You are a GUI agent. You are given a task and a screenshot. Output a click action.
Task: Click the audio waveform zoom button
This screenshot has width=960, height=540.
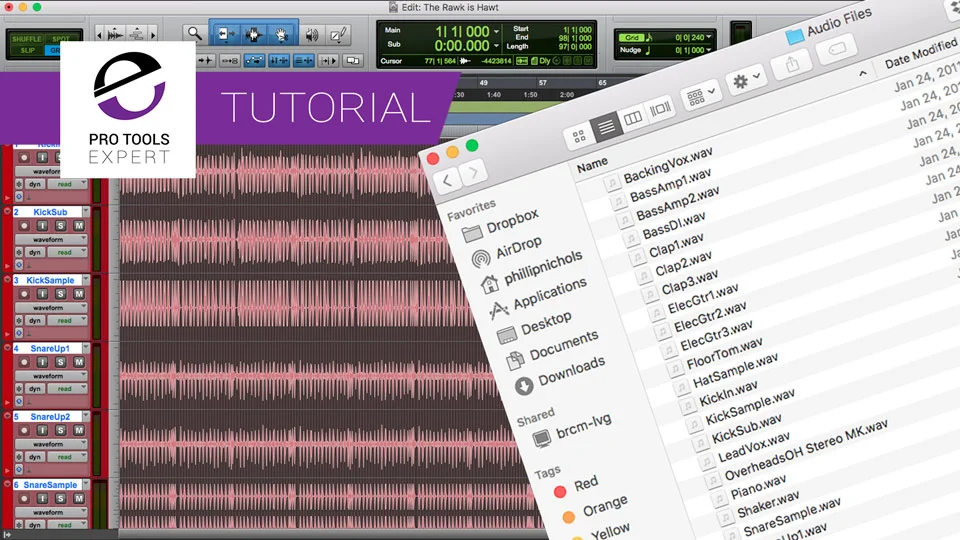point(115,34)
